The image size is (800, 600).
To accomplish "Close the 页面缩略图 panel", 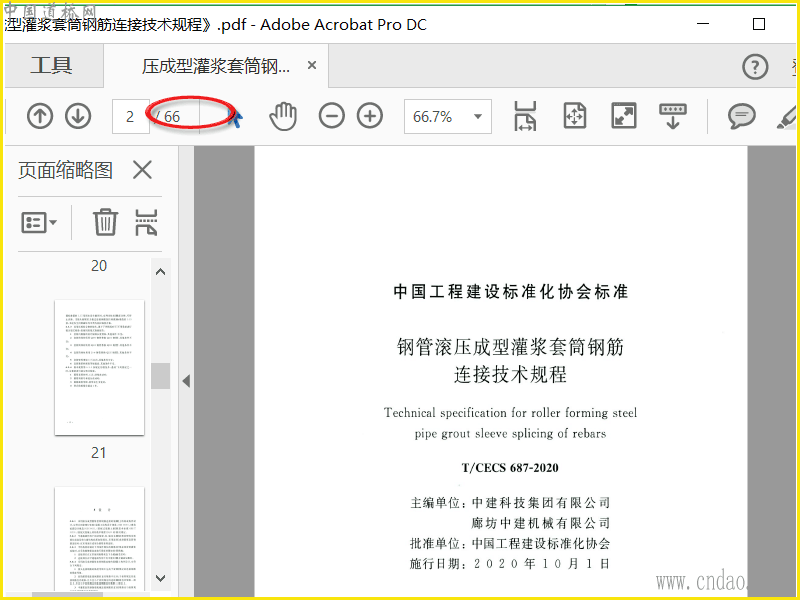I will [x=142, y=169].
